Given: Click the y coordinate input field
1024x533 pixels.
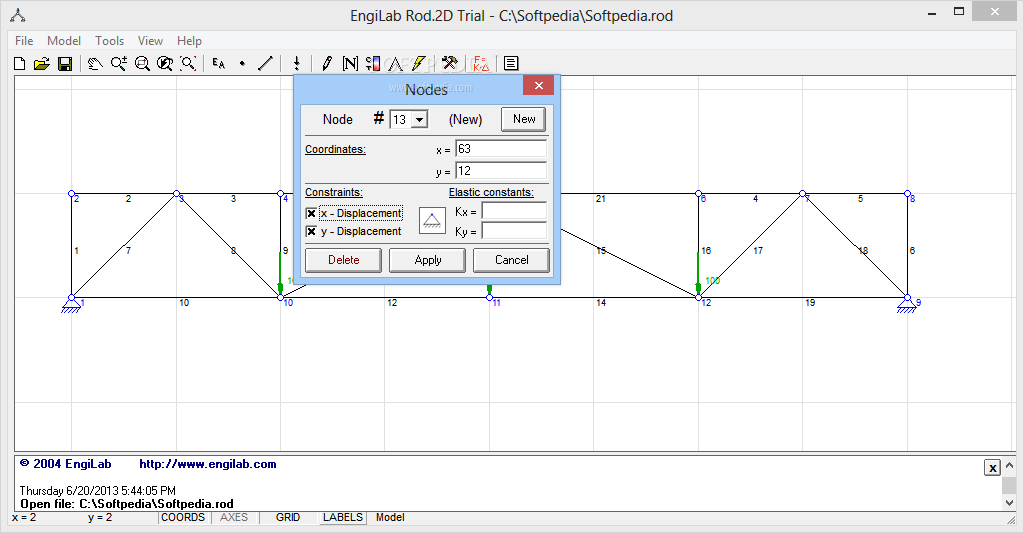Looking at the screenshot, I should [x=501, y=171].
